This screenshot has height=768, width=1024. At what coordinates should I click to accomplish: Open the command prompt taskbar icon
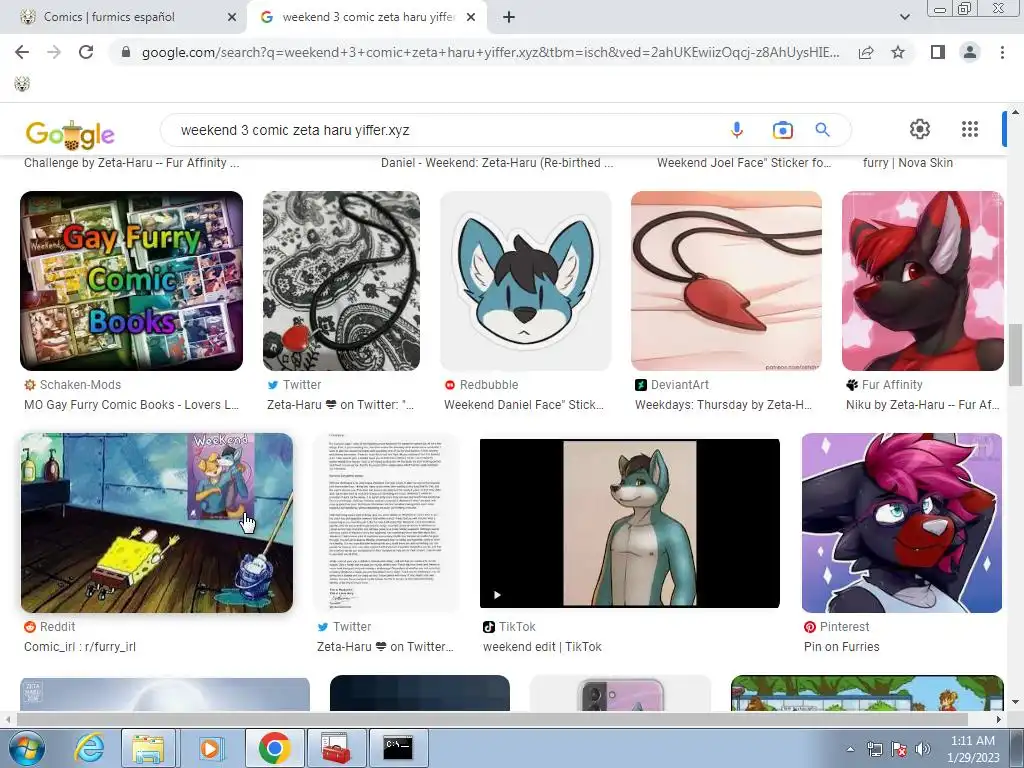(398, 748)
